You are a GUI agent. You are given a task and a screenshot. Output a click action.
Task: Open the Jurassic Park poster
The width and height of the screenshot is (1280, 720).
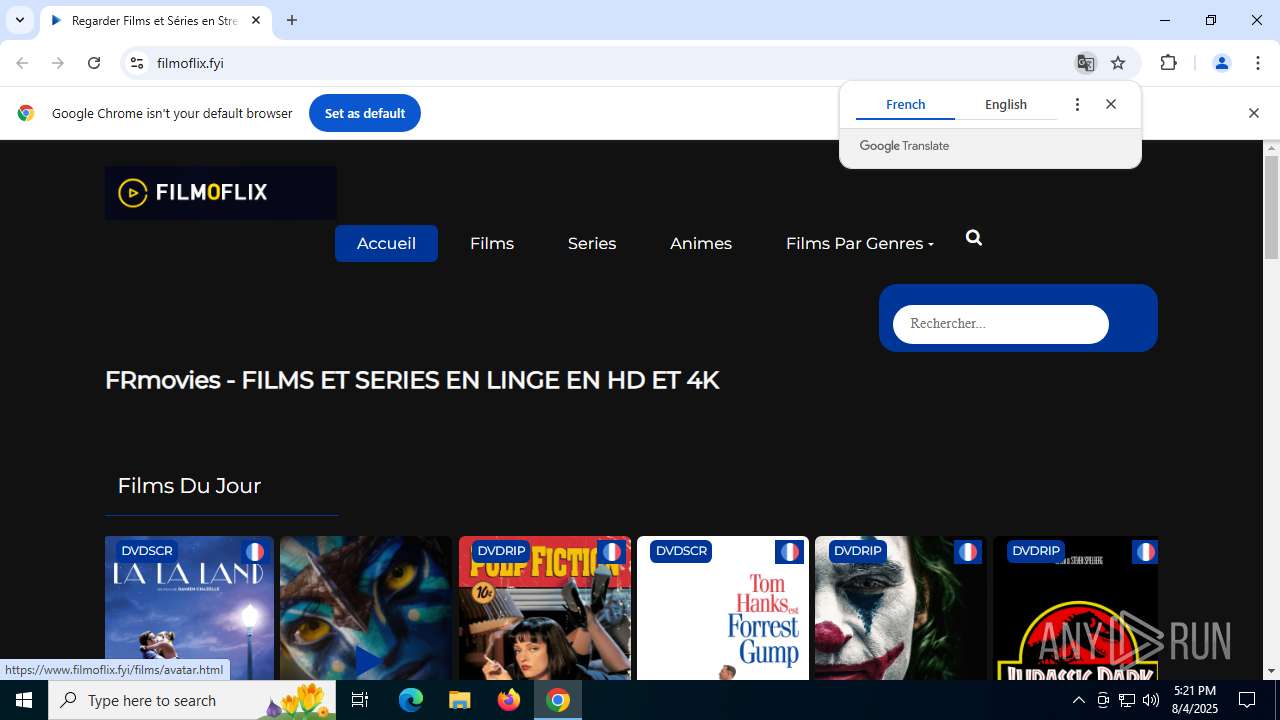point(1075,608)
